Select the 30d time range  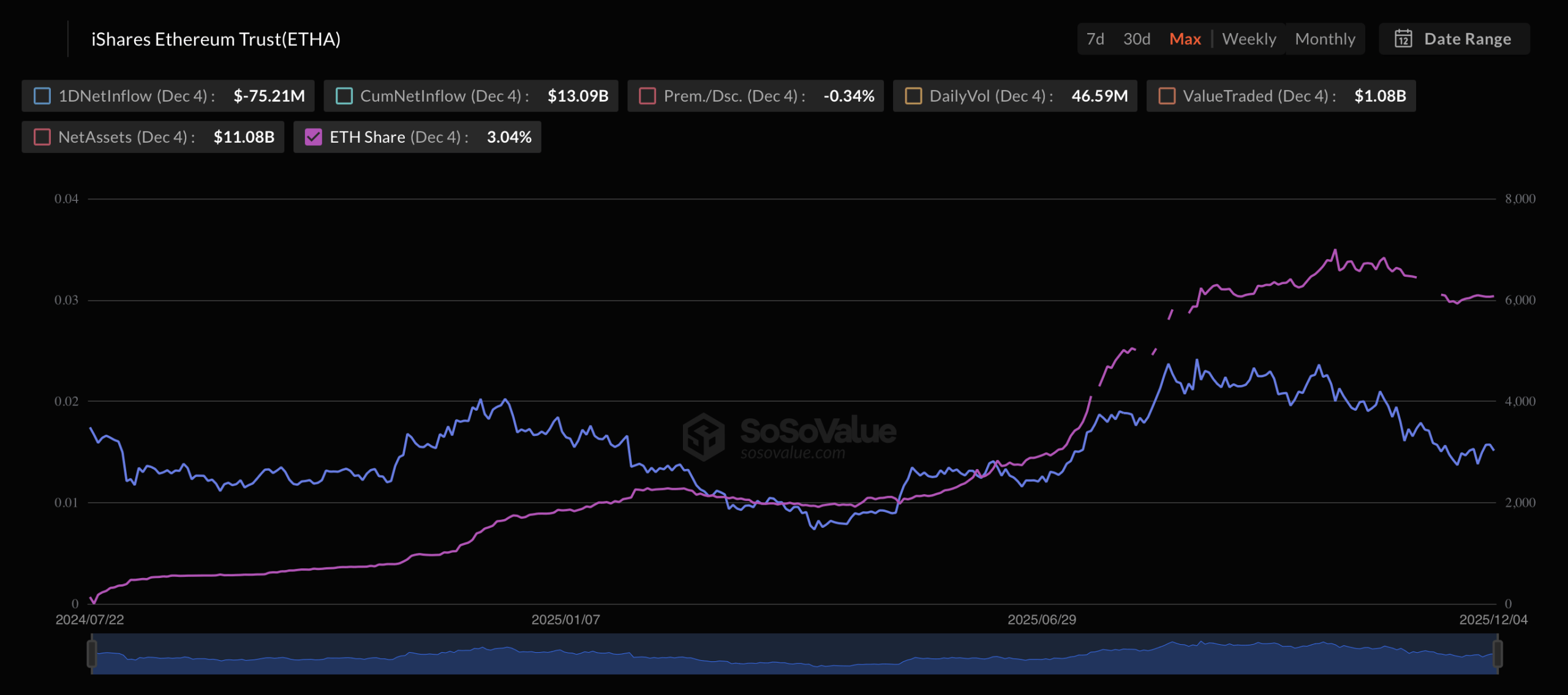(1137, 39)
